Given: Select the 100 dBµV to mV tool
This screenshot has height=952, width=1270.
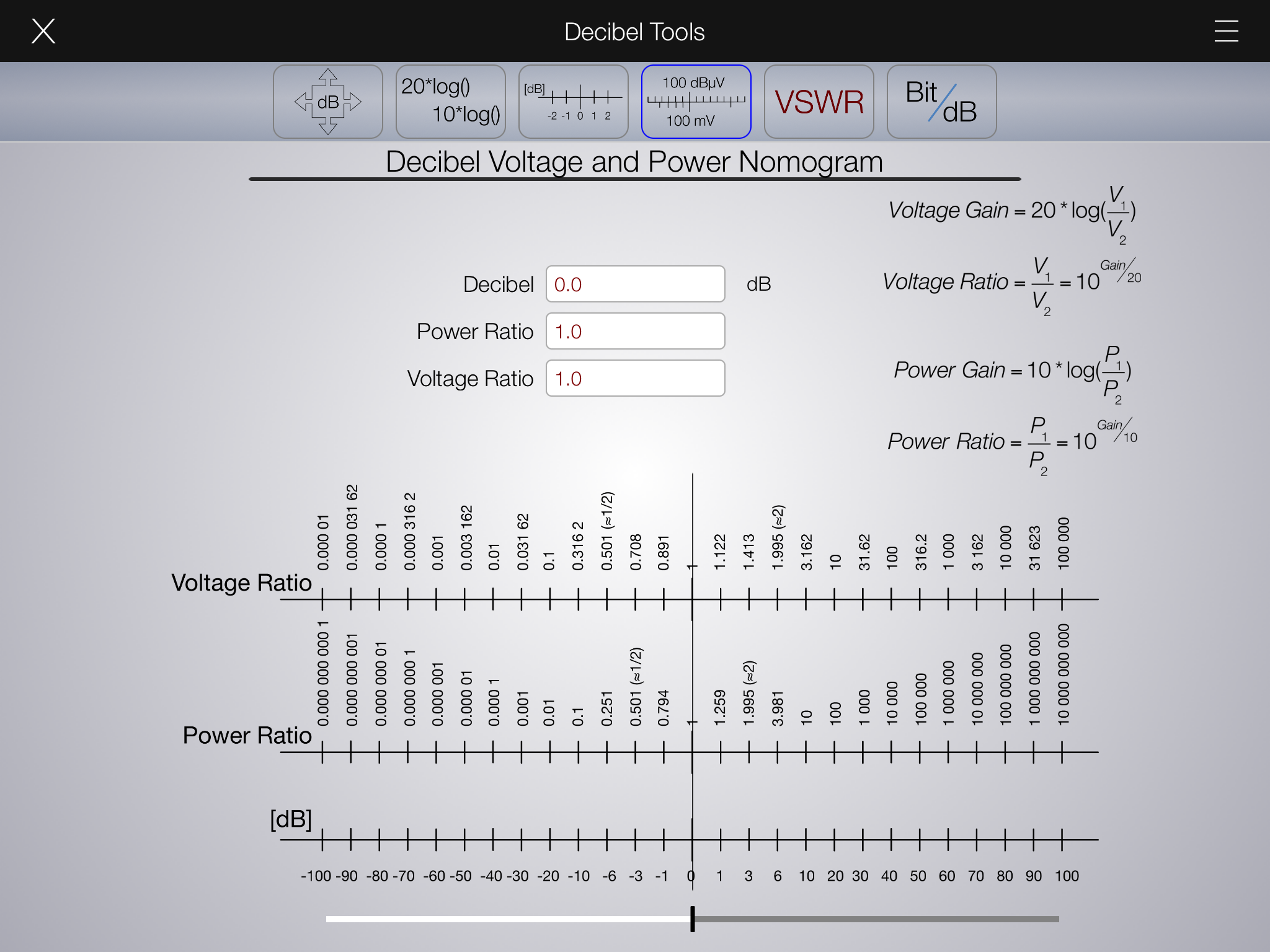Looking at the screenshot, I should 696,102.
